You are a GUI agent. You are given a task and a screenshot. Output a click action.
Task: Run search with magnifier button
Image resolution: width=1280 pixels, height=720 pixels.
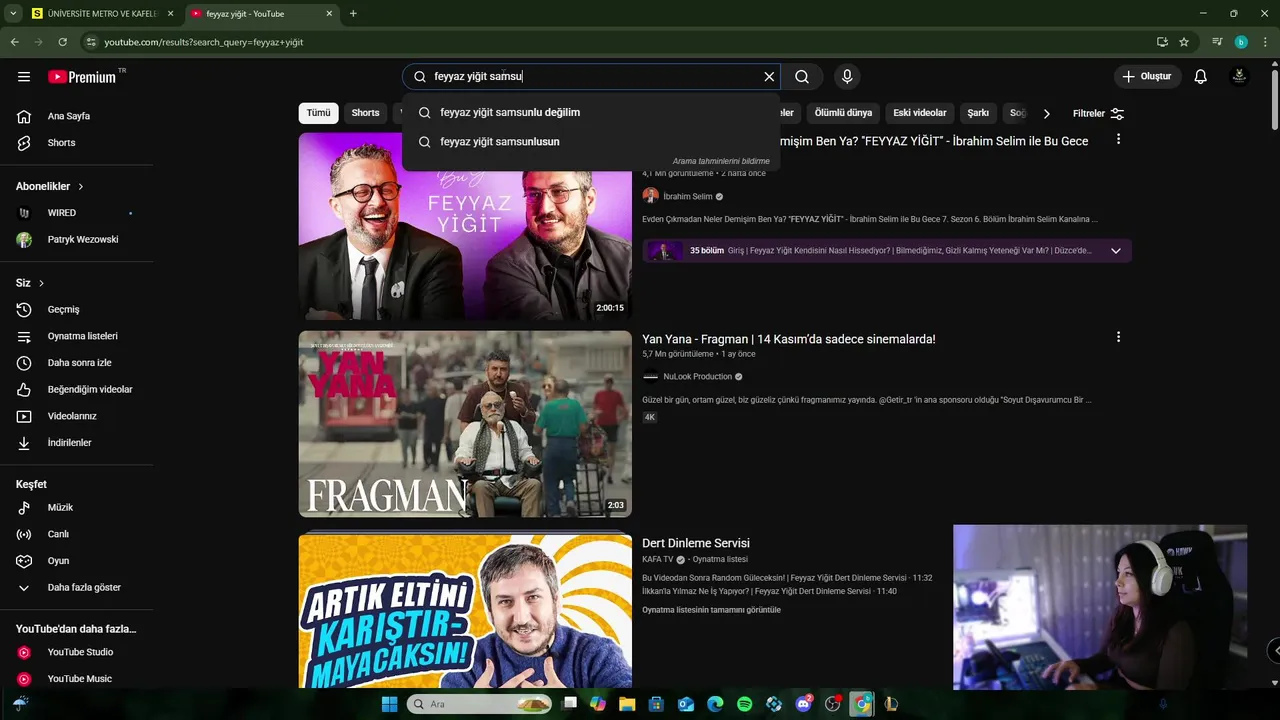click(x=802, y=77)
